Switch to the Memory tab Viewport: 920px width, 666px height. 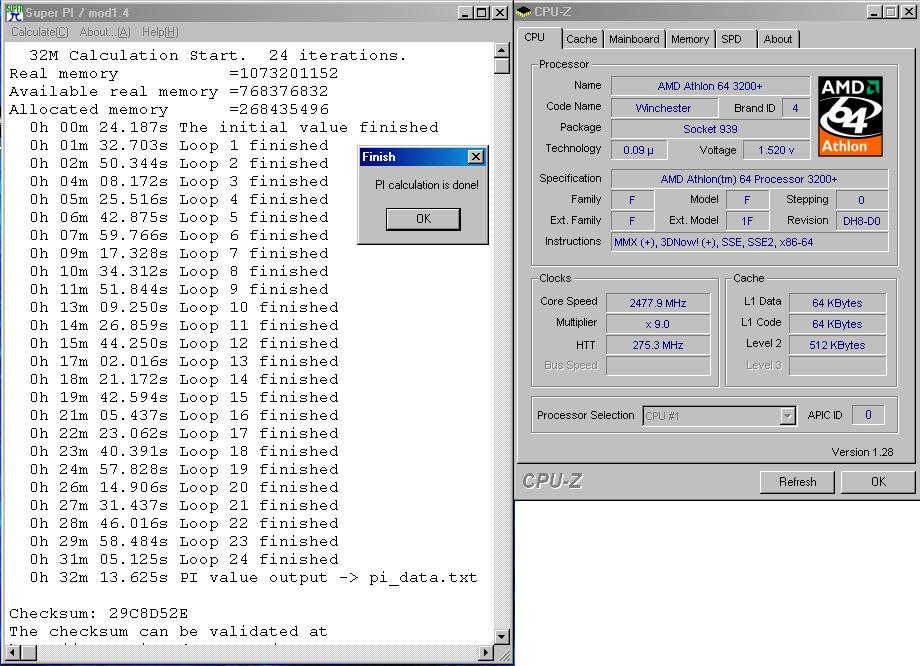click(x=690, y=39)
